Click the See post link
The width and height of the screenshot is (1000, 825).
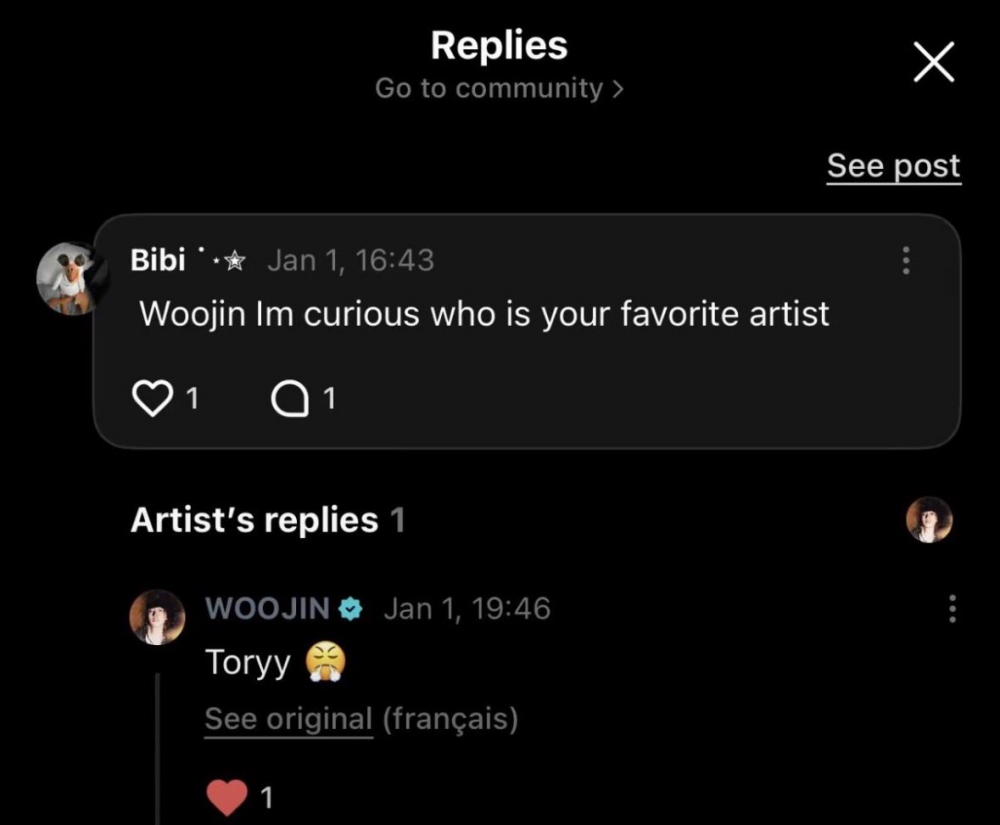(x=893, y=166)
